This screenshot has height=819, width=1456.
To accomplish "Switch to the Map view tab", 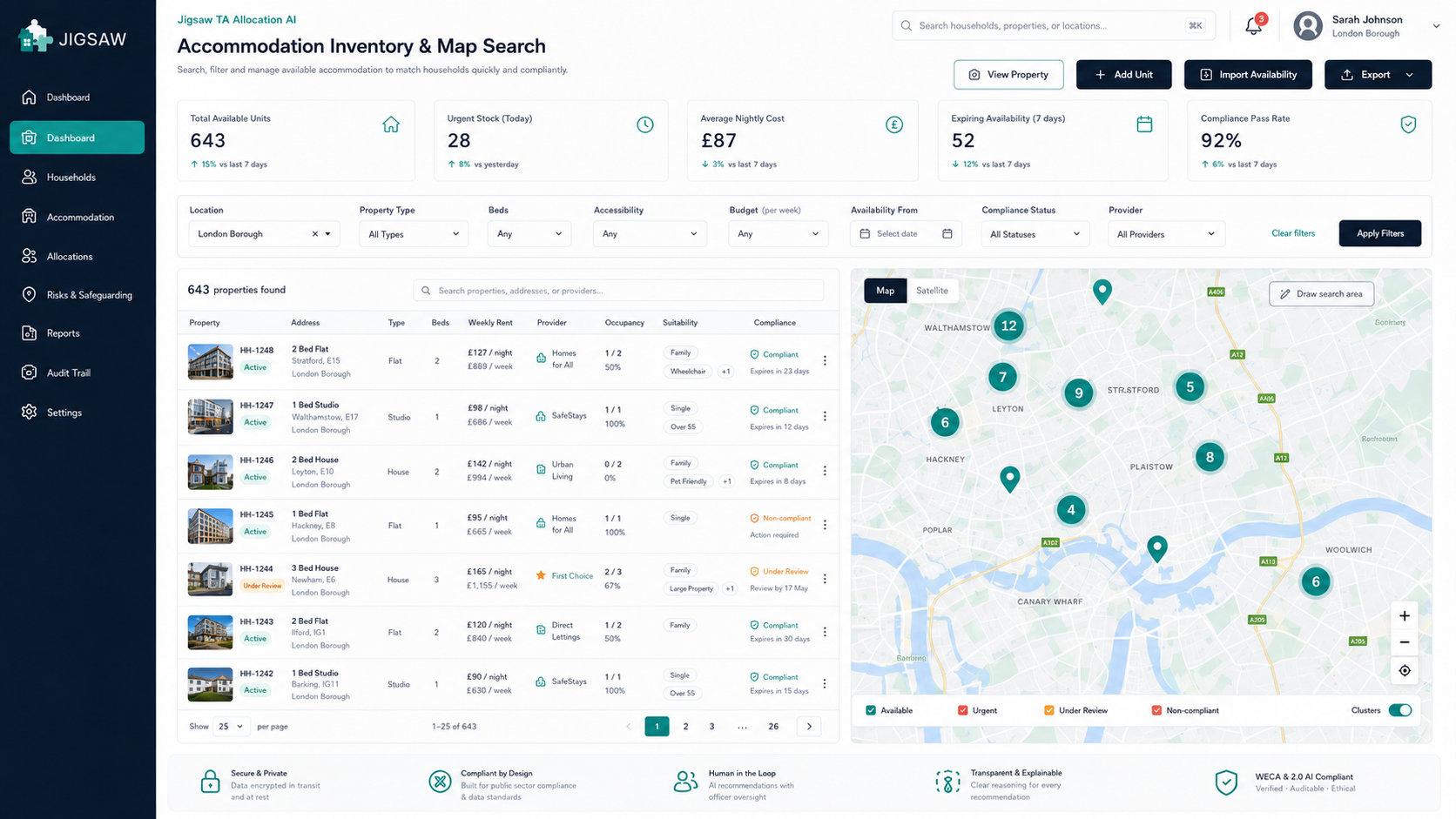I will pyautogui.click(x=885, y=291).
